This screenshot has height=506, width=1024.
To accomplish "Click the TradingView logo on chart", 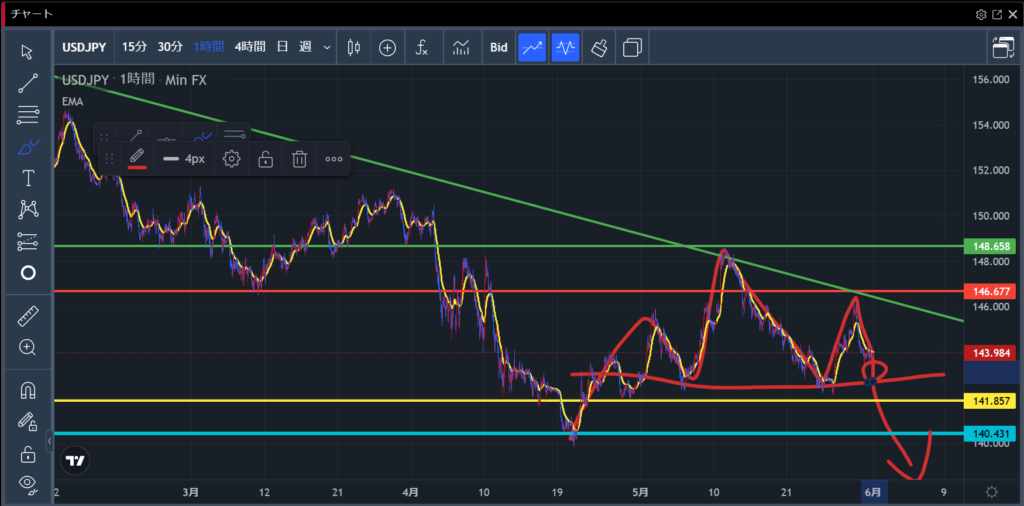I will tap(74, 461).
